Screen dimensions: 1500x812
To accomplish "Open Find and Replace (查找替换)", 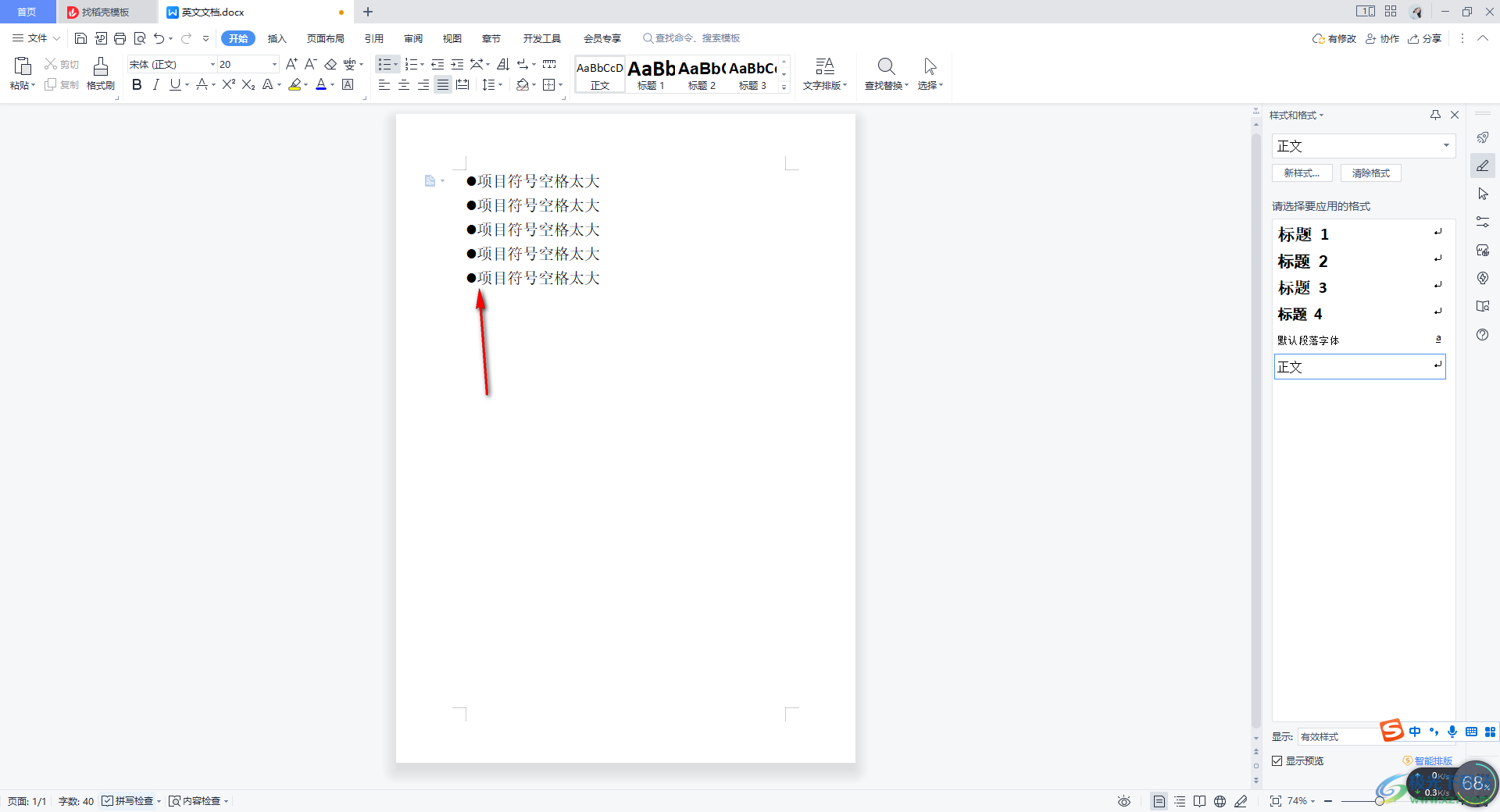I will pyautogui.click(x=886, y=74).
